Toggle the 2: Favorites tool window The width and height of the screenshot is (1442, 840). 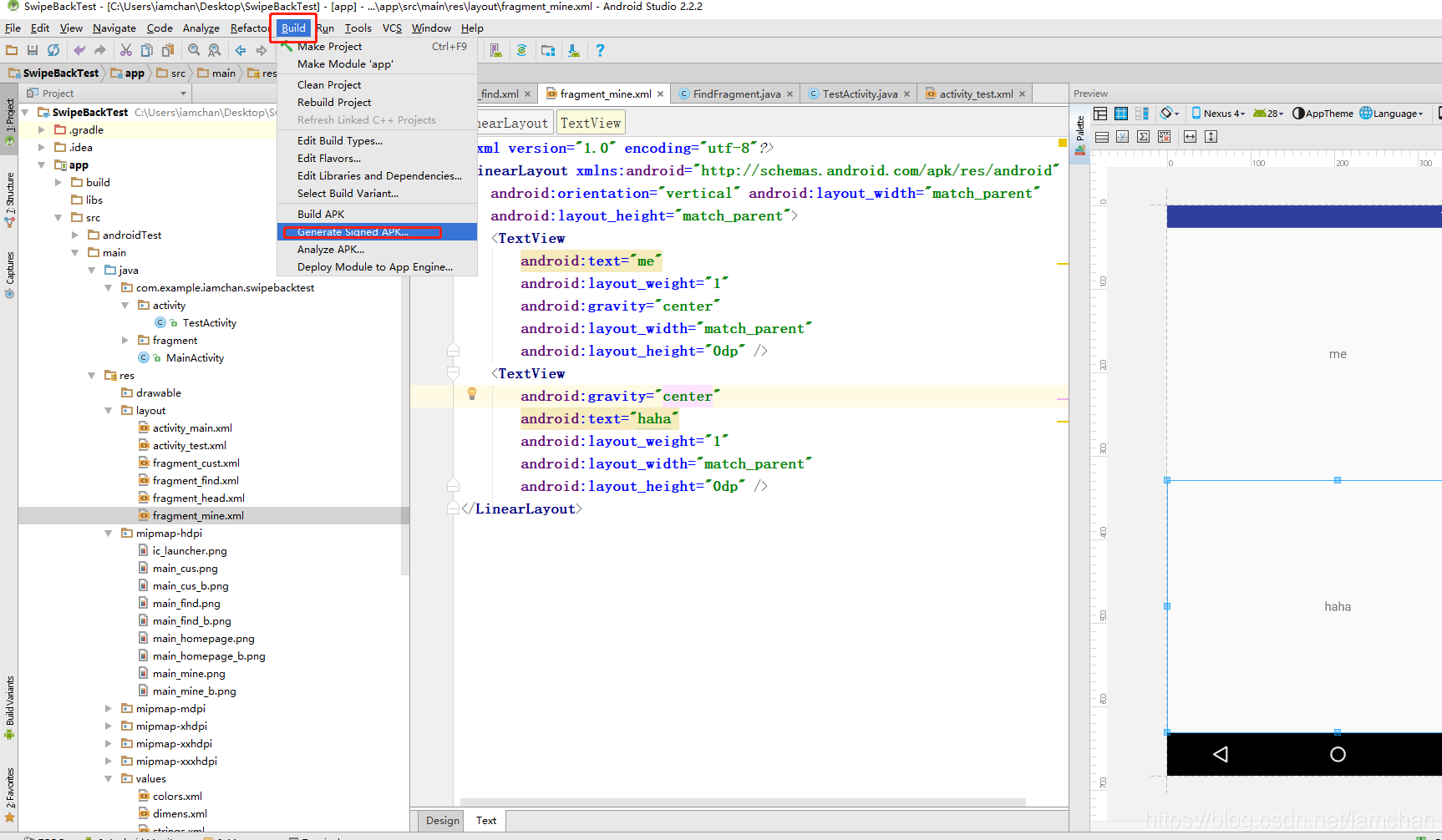pos(9,797)
